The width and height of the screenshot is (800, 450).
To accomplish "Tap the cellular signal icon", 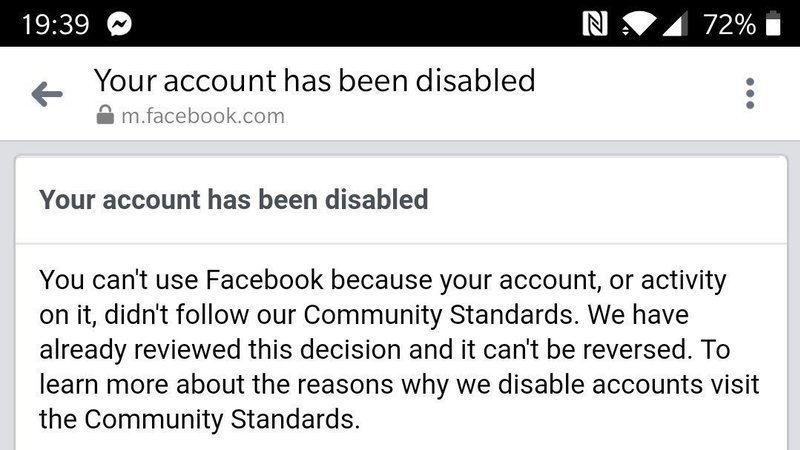I will tap(674, 24).
